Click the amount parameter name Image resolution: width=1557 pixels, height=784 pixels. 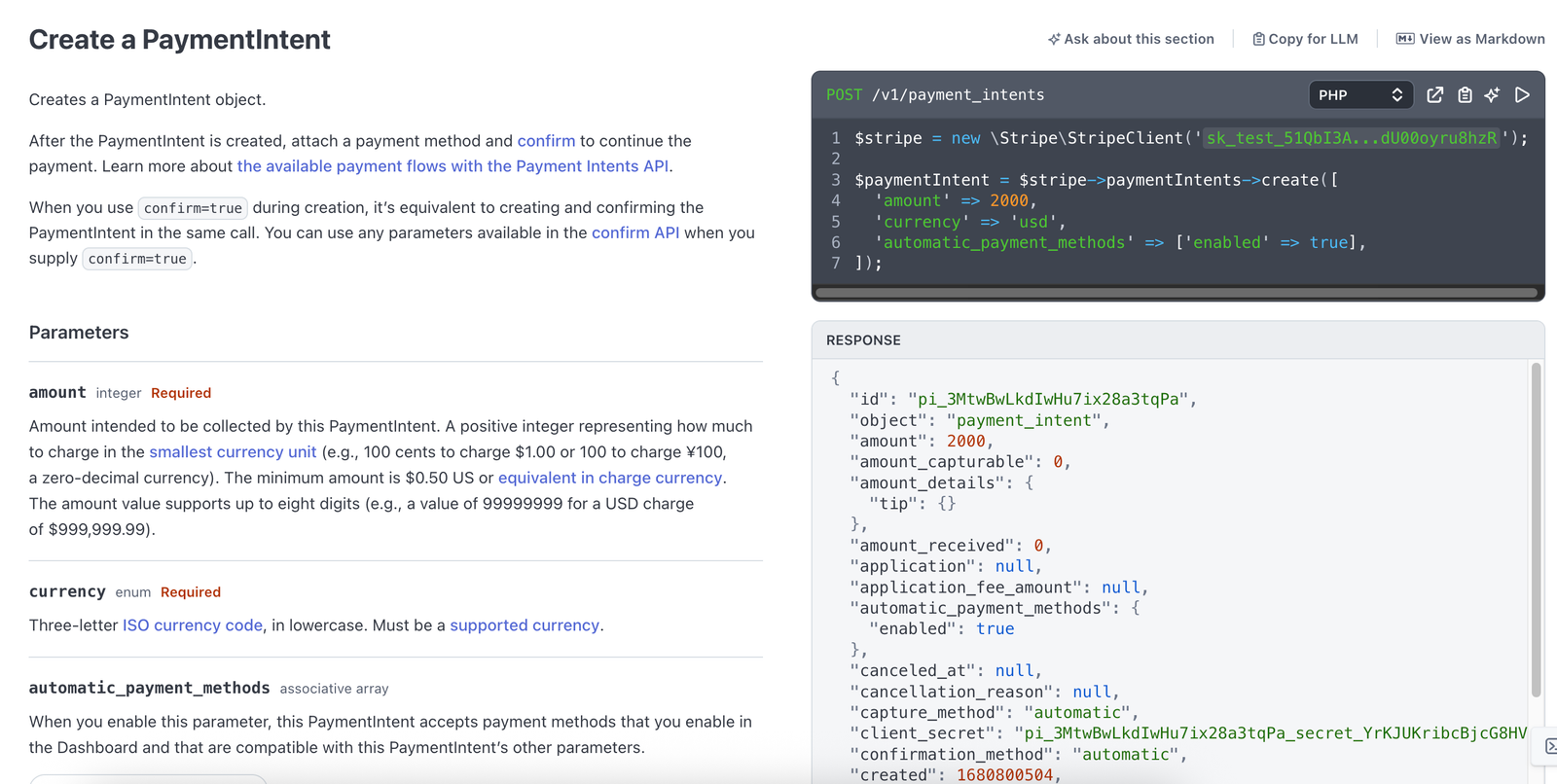tap(57, 392)
